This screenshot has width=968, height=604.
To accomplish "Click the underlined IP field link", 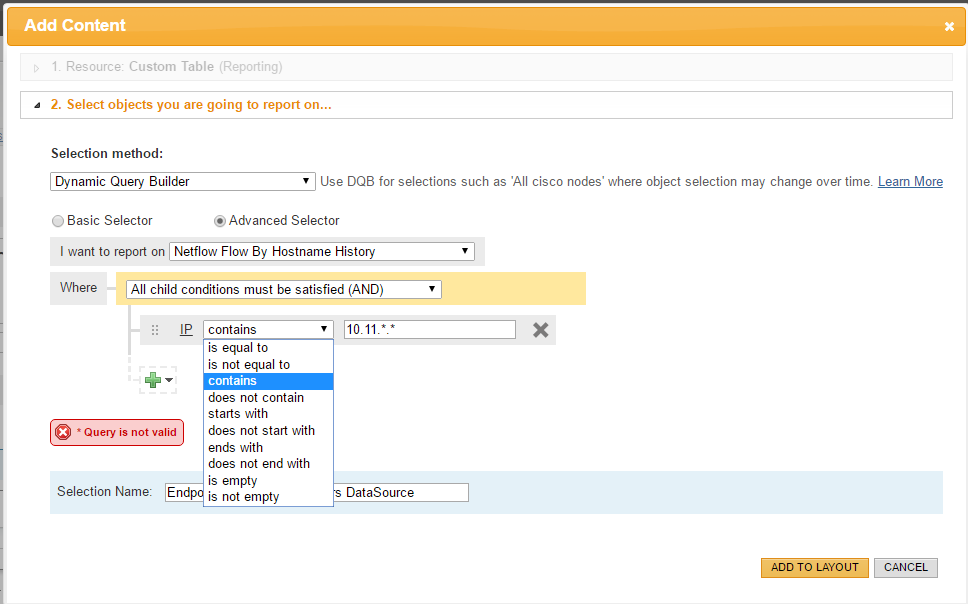I will click(x=185, y=329).
